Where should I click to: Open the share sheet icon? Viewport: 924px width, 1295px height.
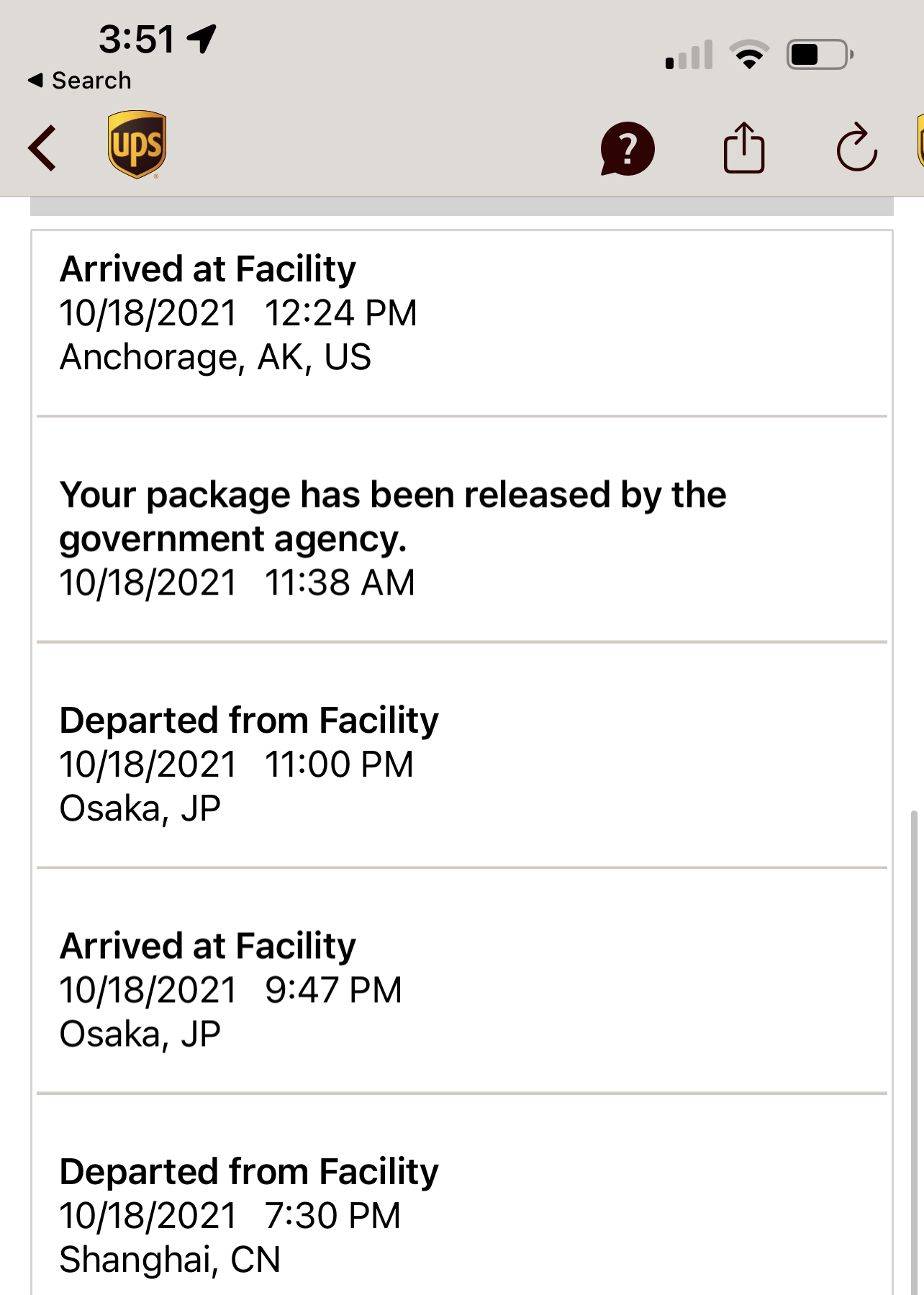(743, 148)
